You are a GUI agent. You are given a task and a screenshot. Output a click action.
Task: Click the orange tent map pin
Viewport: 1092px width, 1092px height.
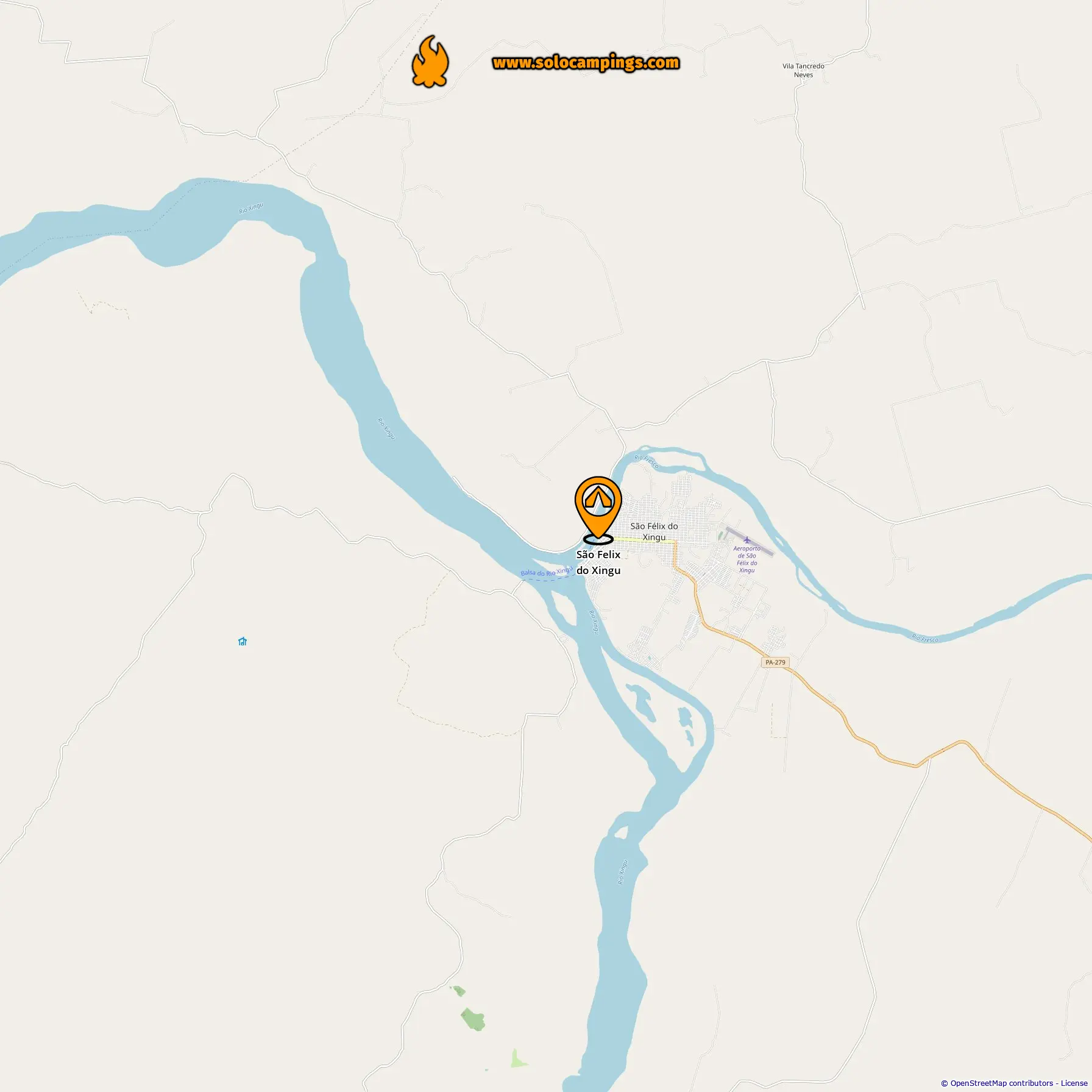tap(598, 510)
